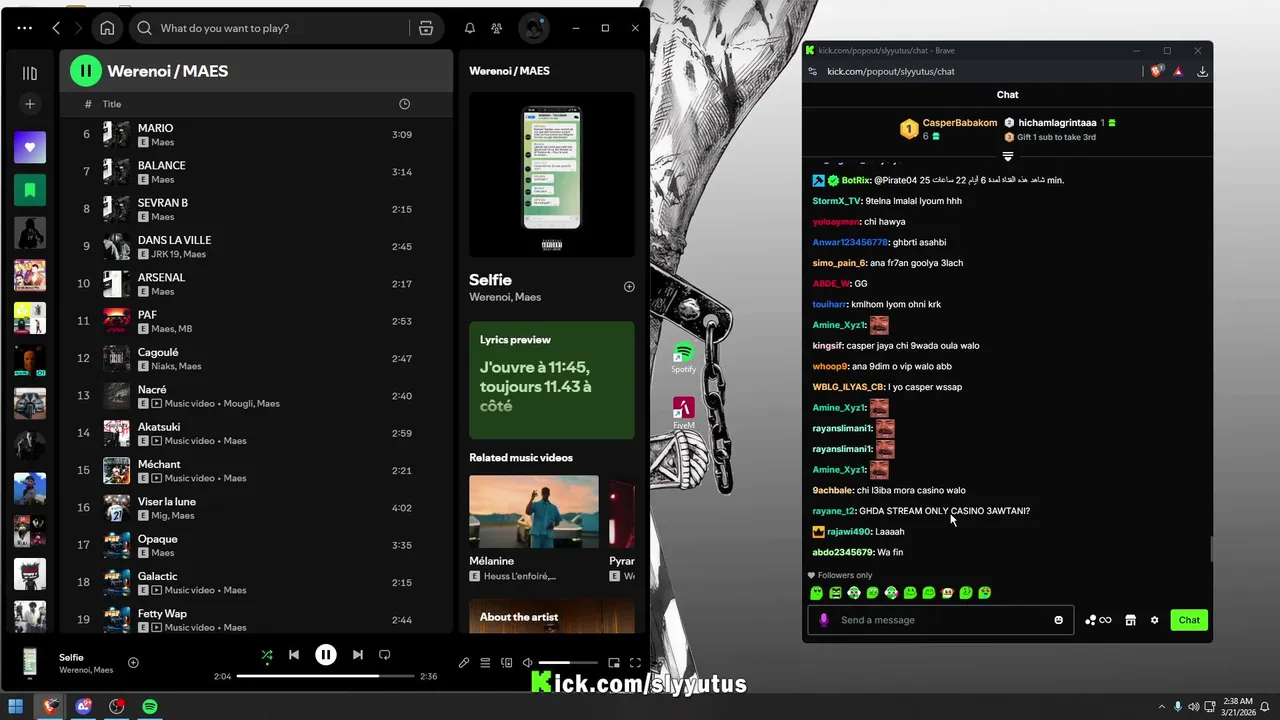Click green Chat send button
Image resolution: width=1280 pixels, height=720 pixels.
pos(1189,620)
